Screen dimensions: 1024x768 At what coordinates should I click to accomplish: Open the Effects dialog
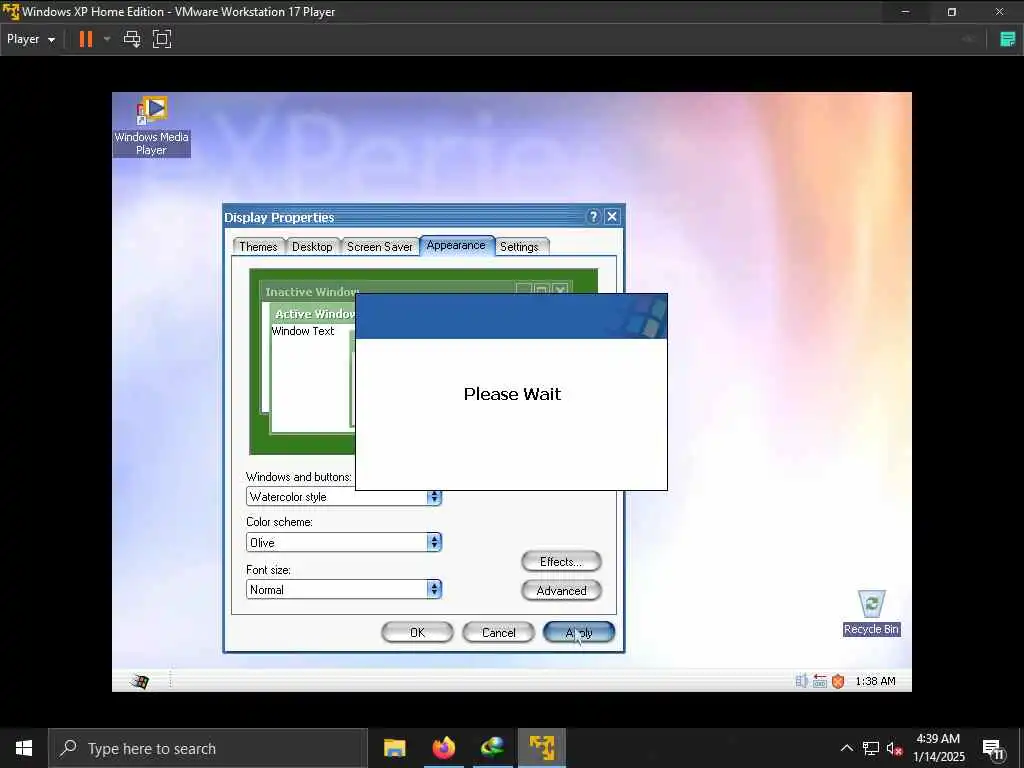pos(561,562)
